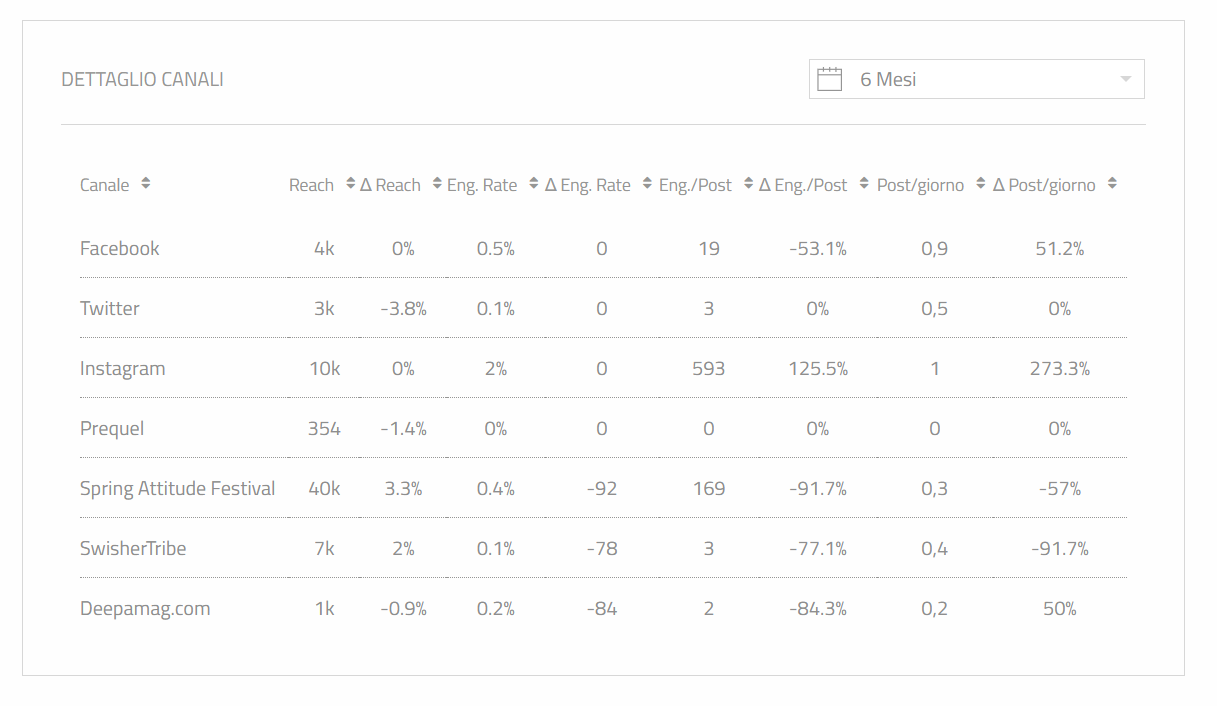Expand the period selector caret arrow

1126,79
